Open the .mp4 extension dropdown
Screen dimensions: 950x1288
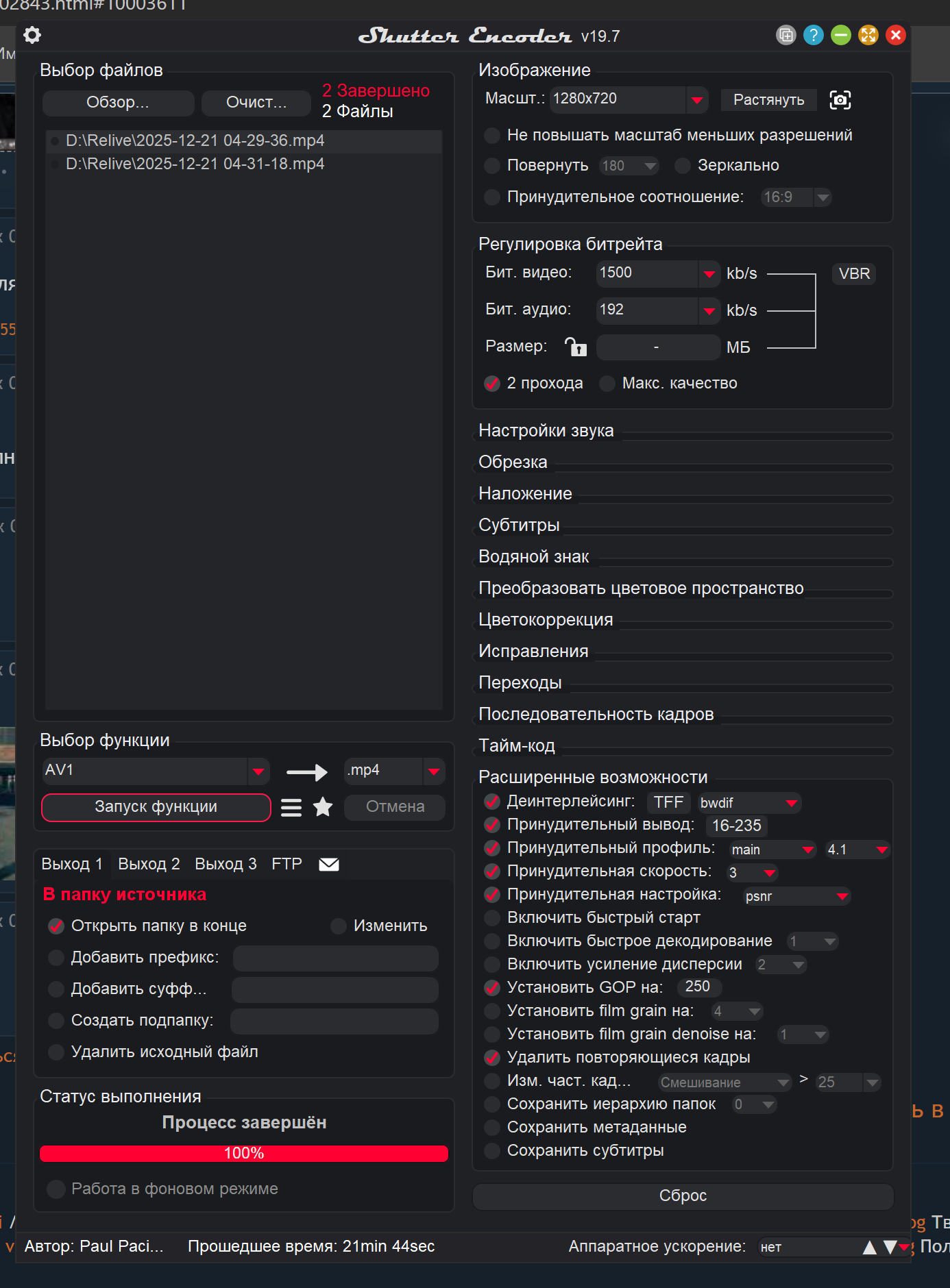[433, 771]
